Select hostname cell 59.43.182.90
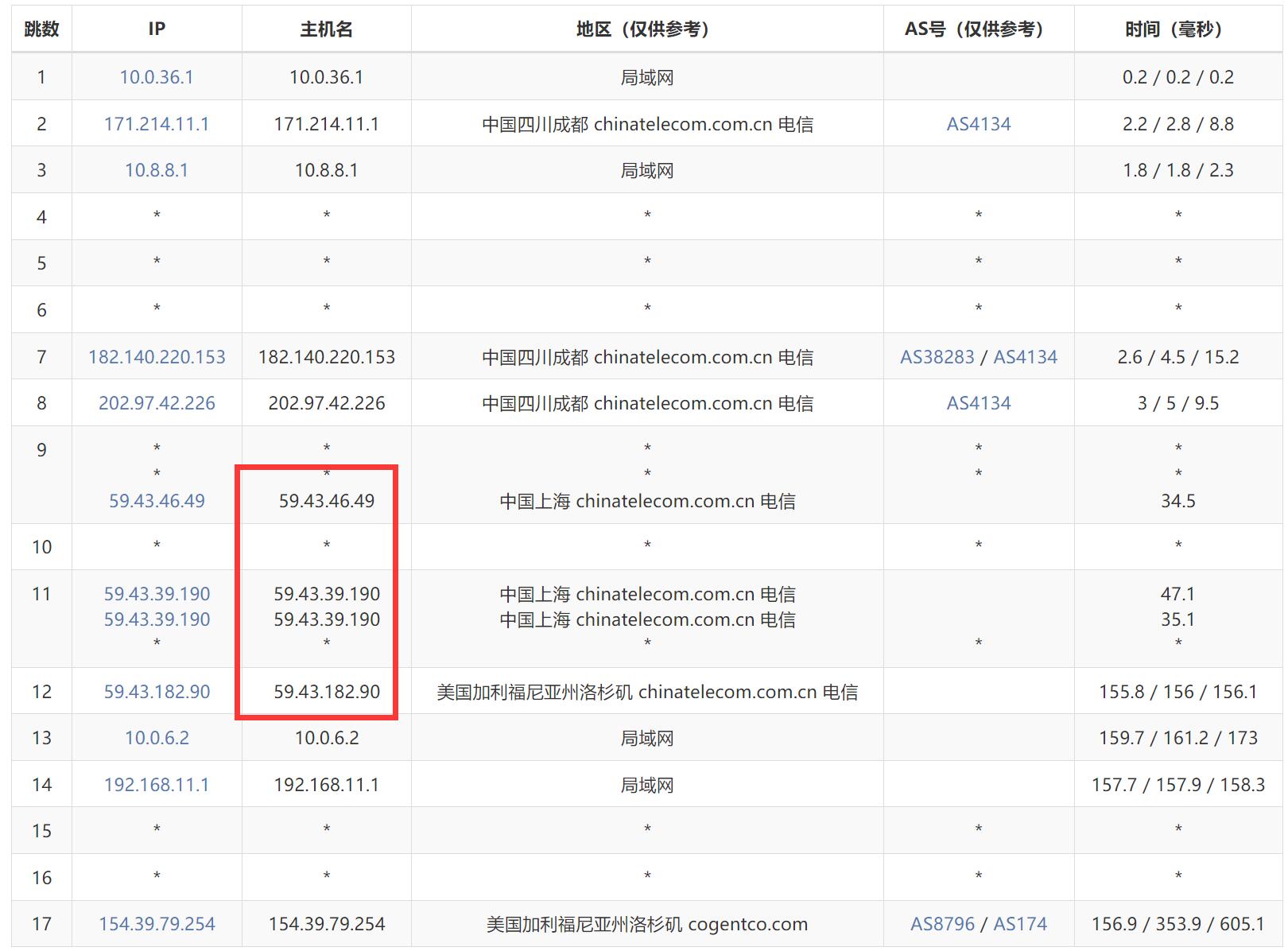The image size is (1288, 951). tap(327, 692)
